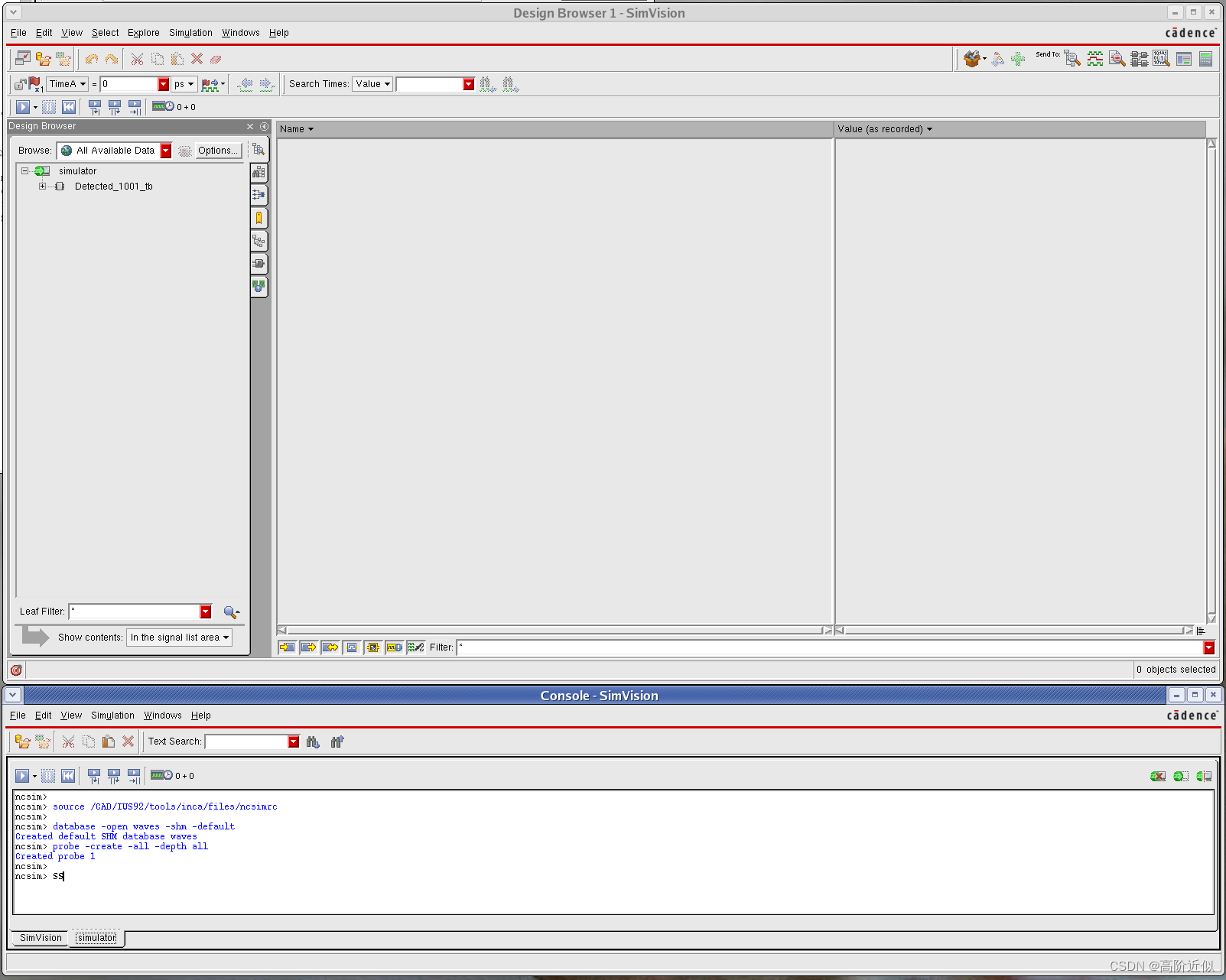The height and width of the screenshot is (980, 1226).
Task: Open Help menu in Console window
Action: coord(201,716)
